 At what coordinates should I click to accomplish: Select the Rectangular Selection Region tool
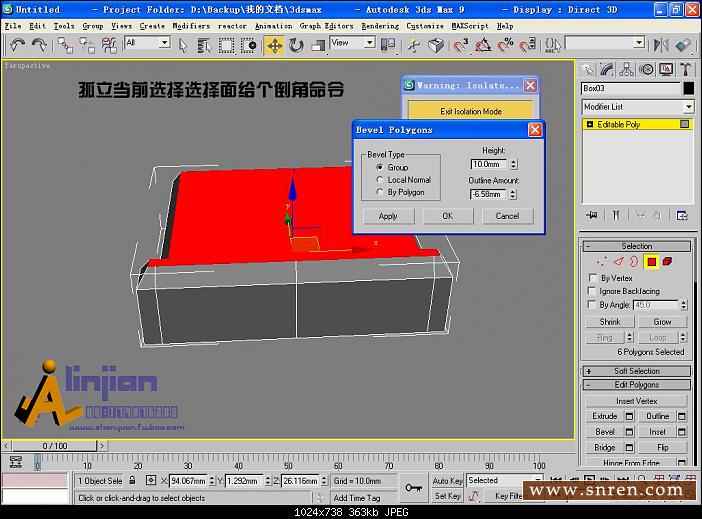226,45
